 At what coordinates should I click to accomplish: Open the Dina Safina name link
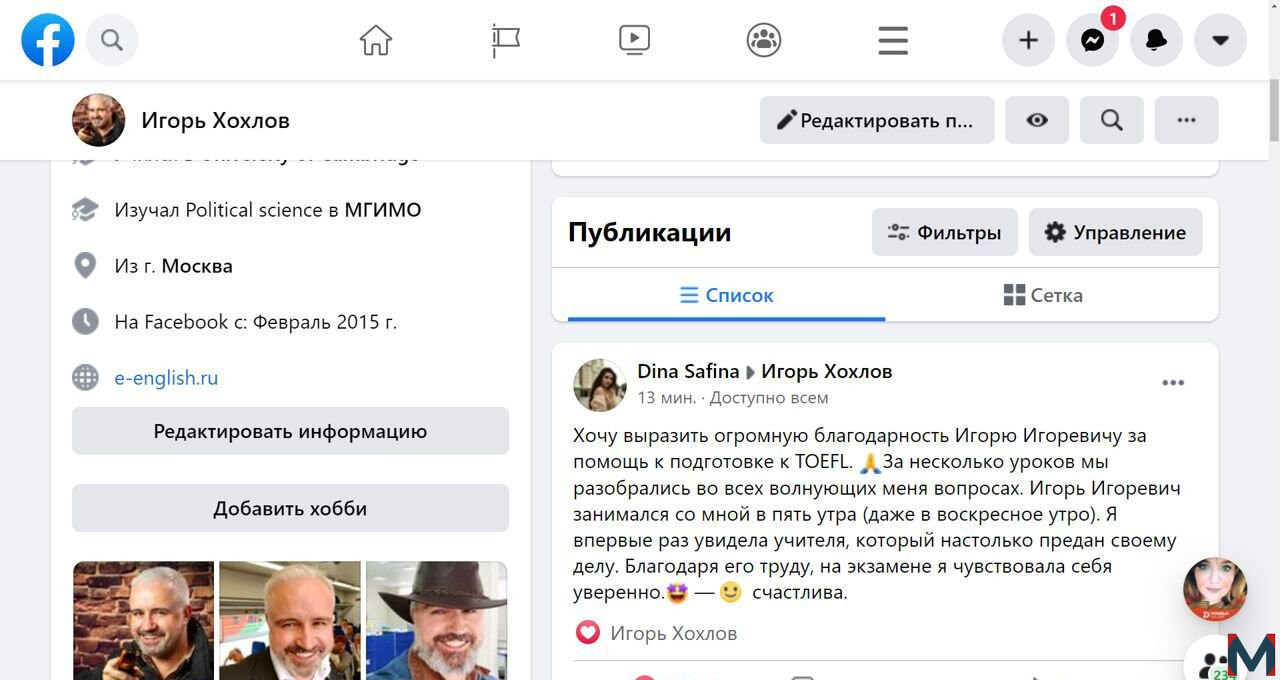point(688,372)
